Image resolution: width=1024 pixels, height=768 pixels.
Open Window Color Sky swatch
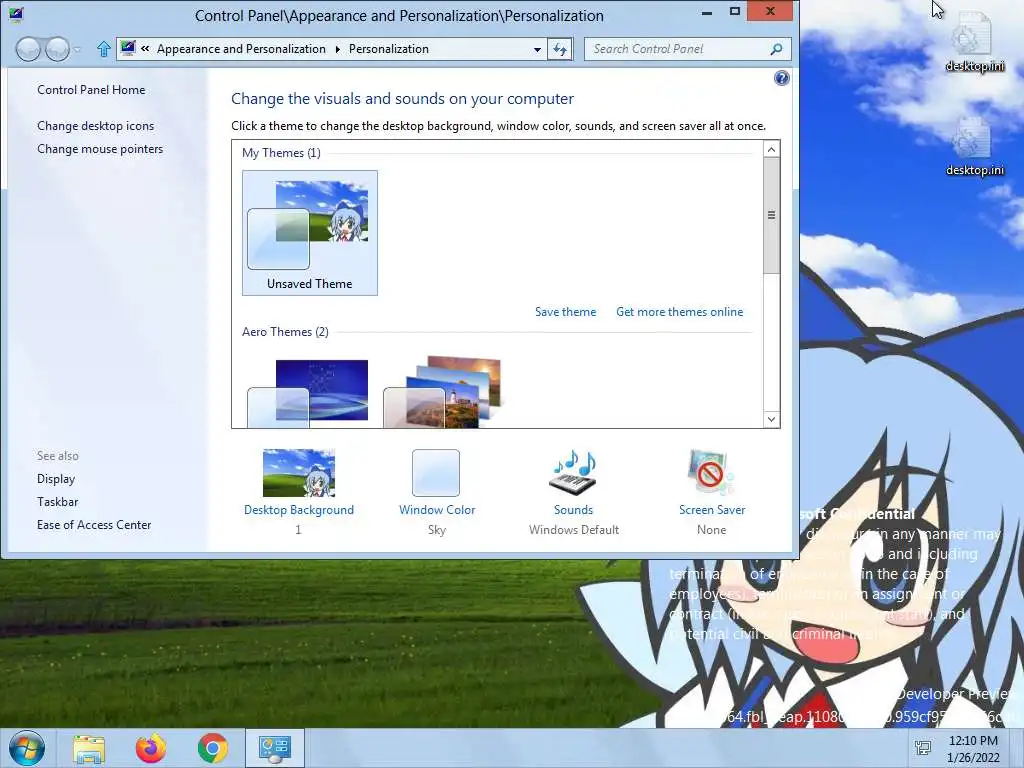pyautogui.click(x=436, y=473)
